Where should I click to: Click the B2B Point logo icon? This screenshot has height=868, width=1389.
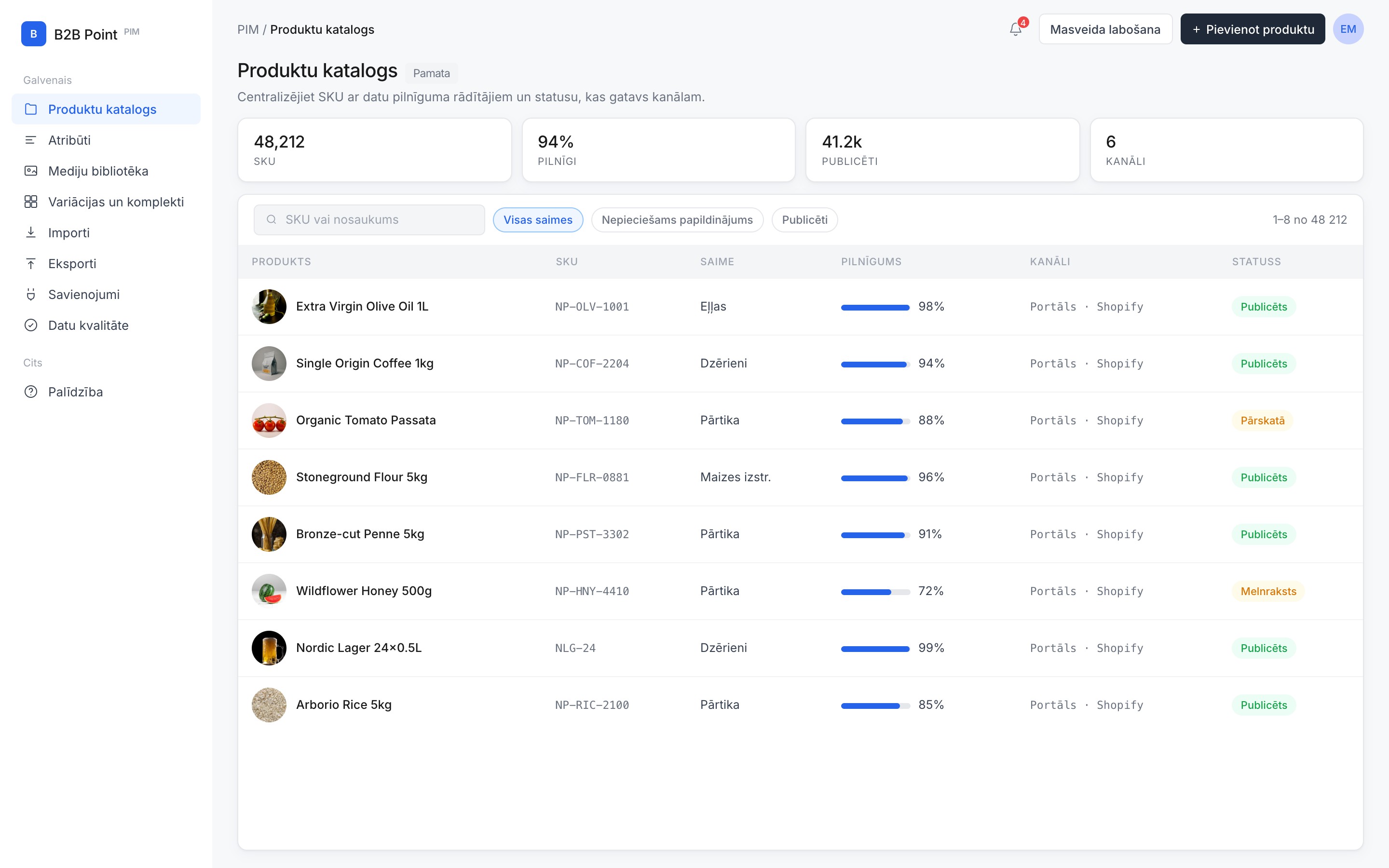point(33,34)
